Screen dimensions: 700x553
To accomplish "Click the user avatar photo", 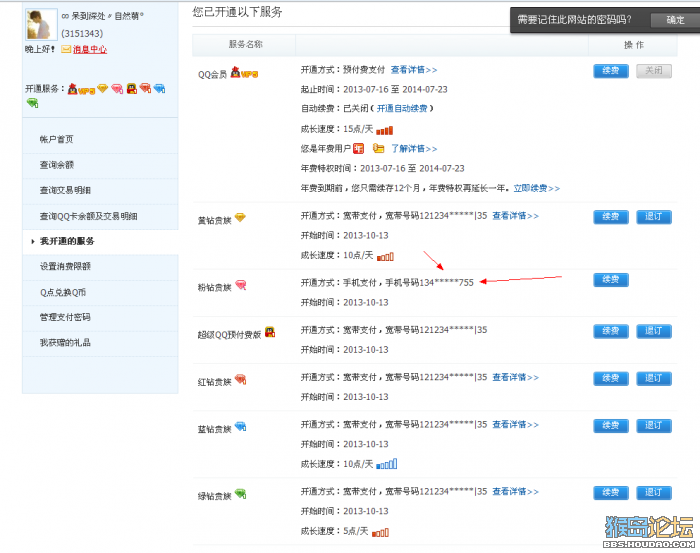I will pos(41,24).
